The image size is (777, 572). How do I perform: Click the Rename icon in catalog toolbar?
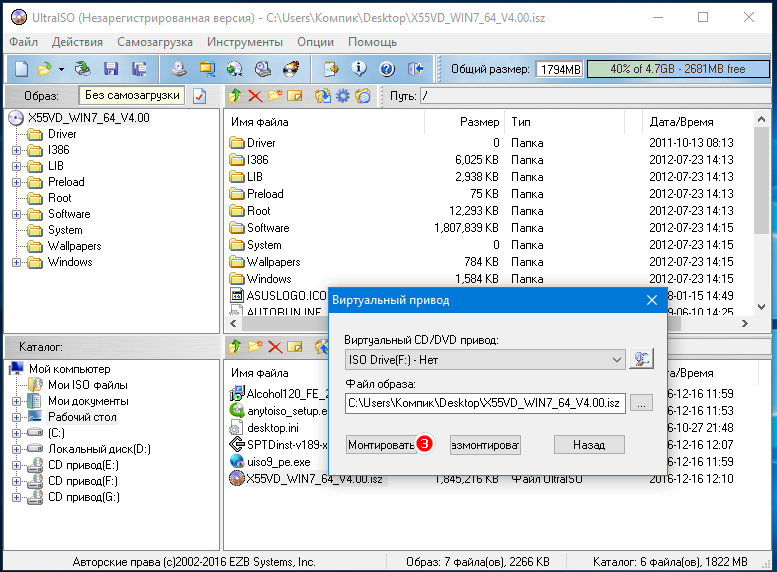click(294, 347)
